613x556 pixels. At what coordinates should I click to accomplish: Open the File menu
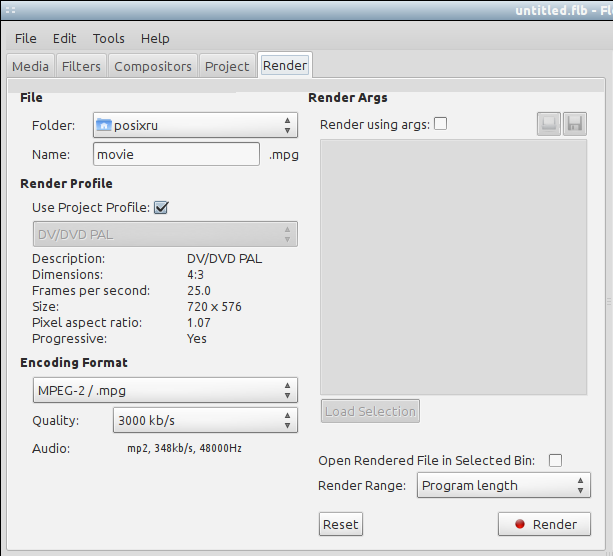pos(26,38)
